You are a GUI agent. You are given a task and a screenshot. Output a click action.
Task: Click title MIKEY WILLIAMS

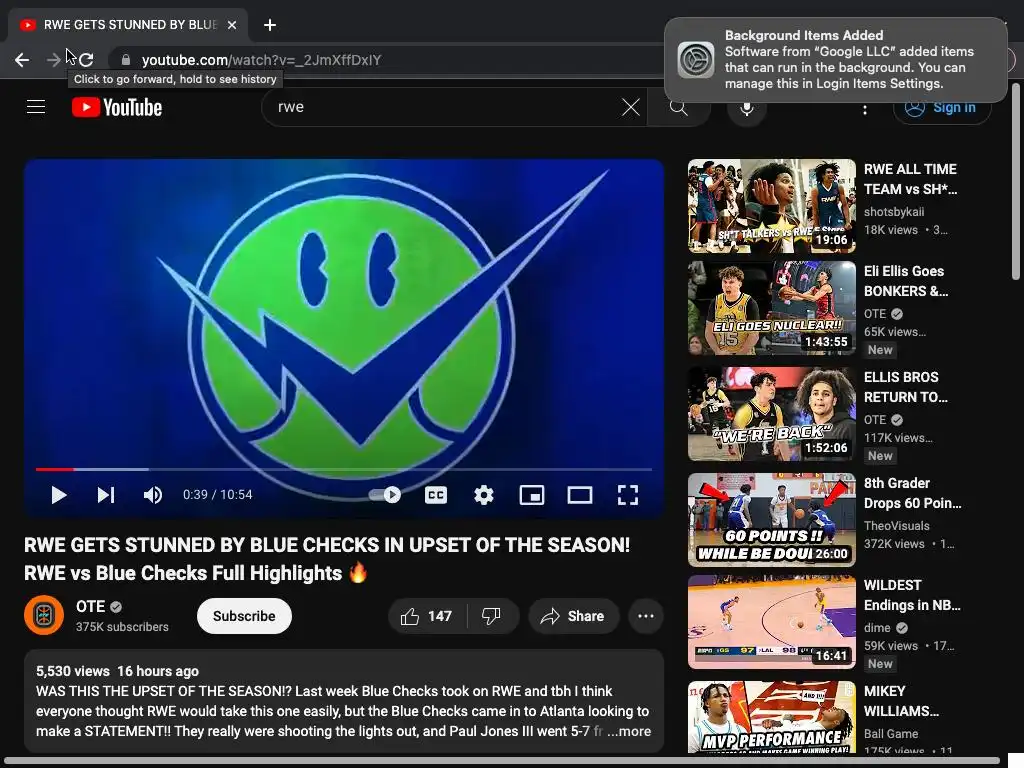(x=901, y=701)
